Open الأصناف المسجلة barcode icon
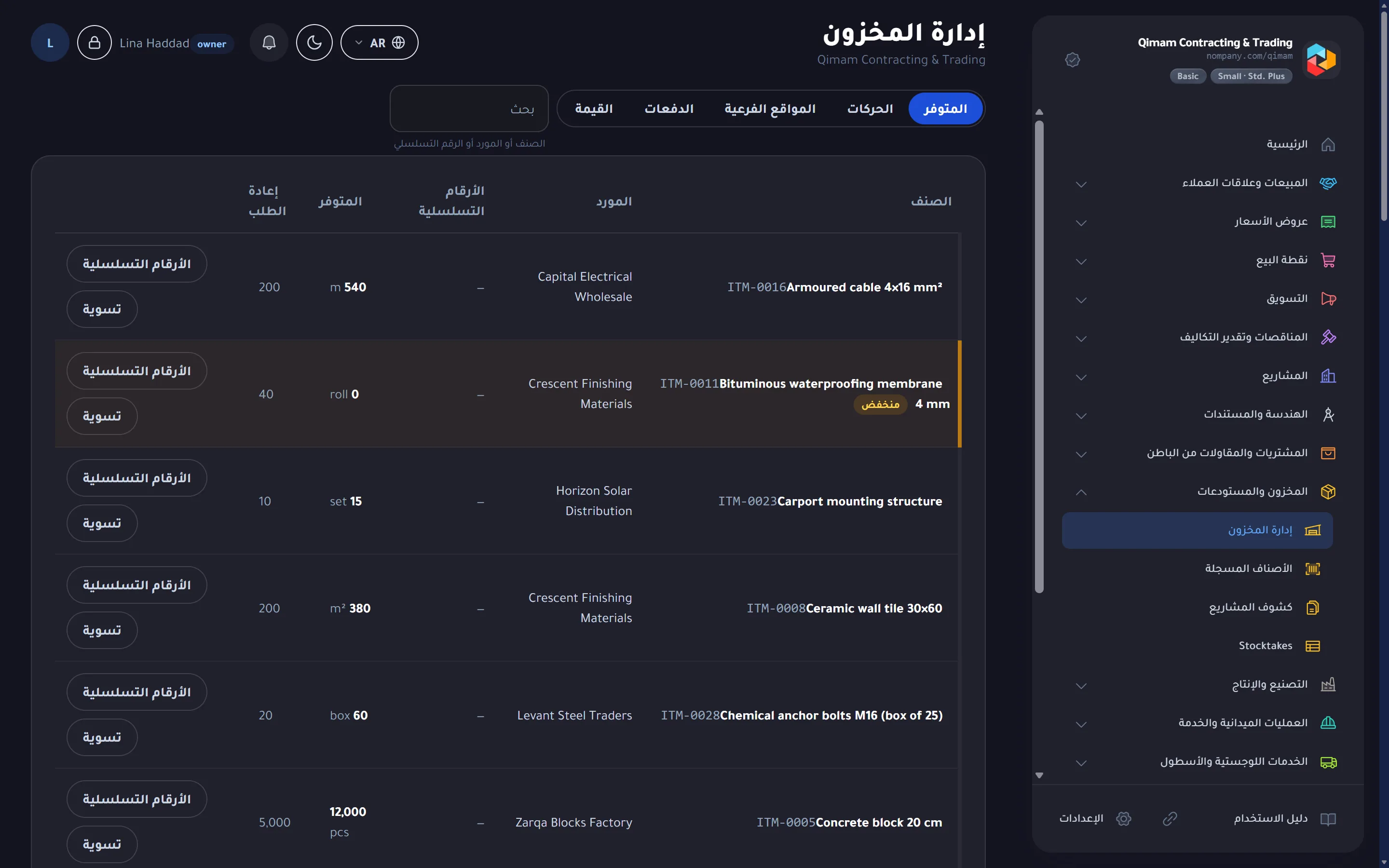The width and height of the screenshot is (1389, 868). 1312,569
